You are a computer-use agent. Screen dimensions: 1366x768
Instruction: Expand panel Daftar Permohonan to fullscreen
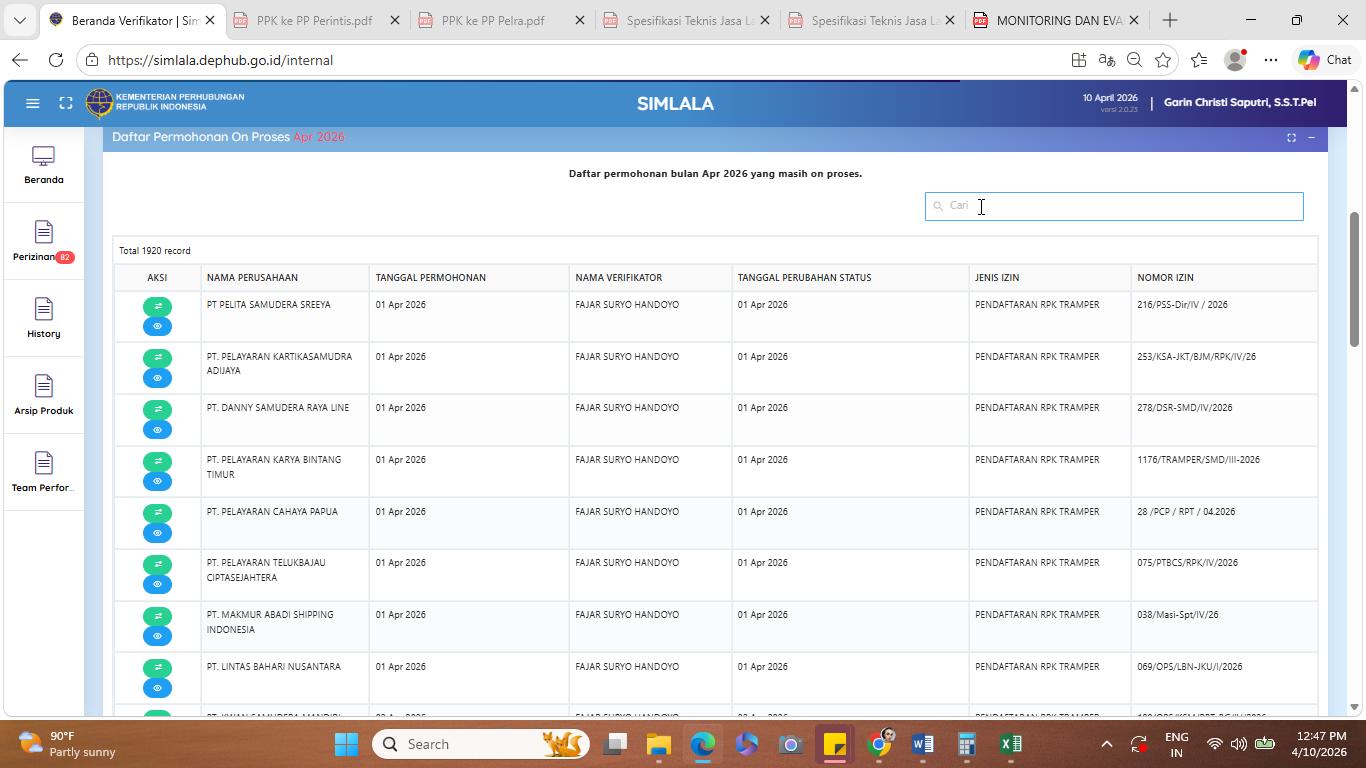[1291, 138]
